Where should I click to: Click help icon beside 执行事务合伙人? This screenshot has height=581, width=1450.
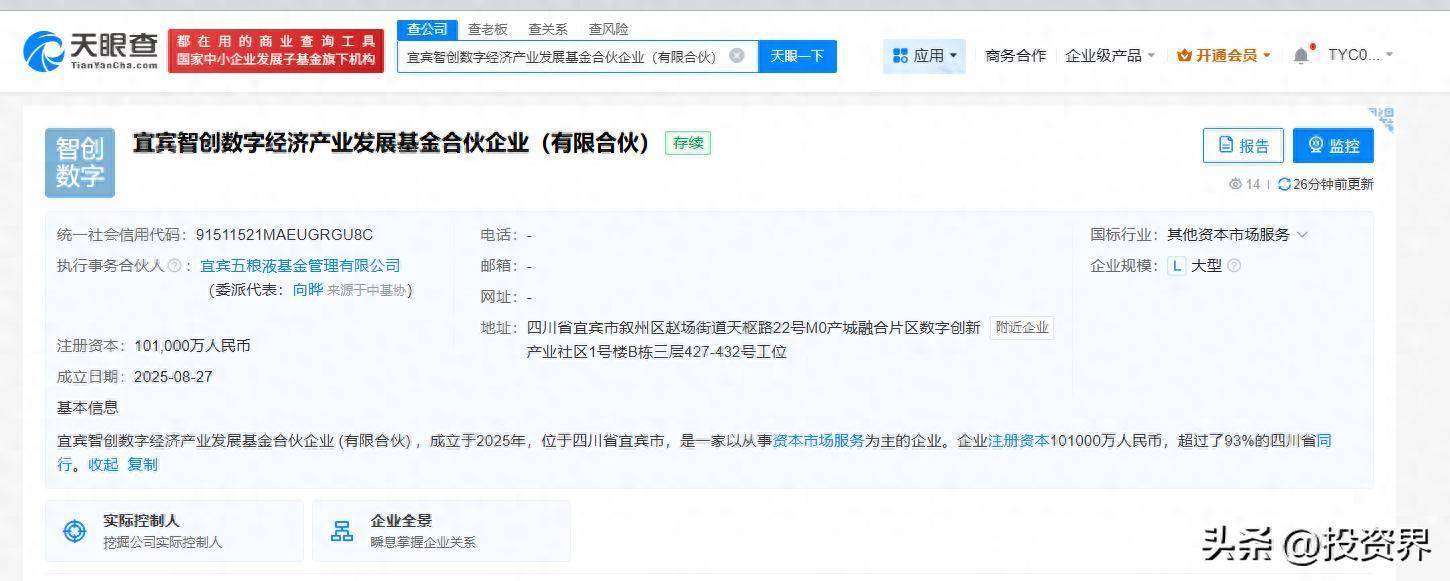[x=174, y=266]
